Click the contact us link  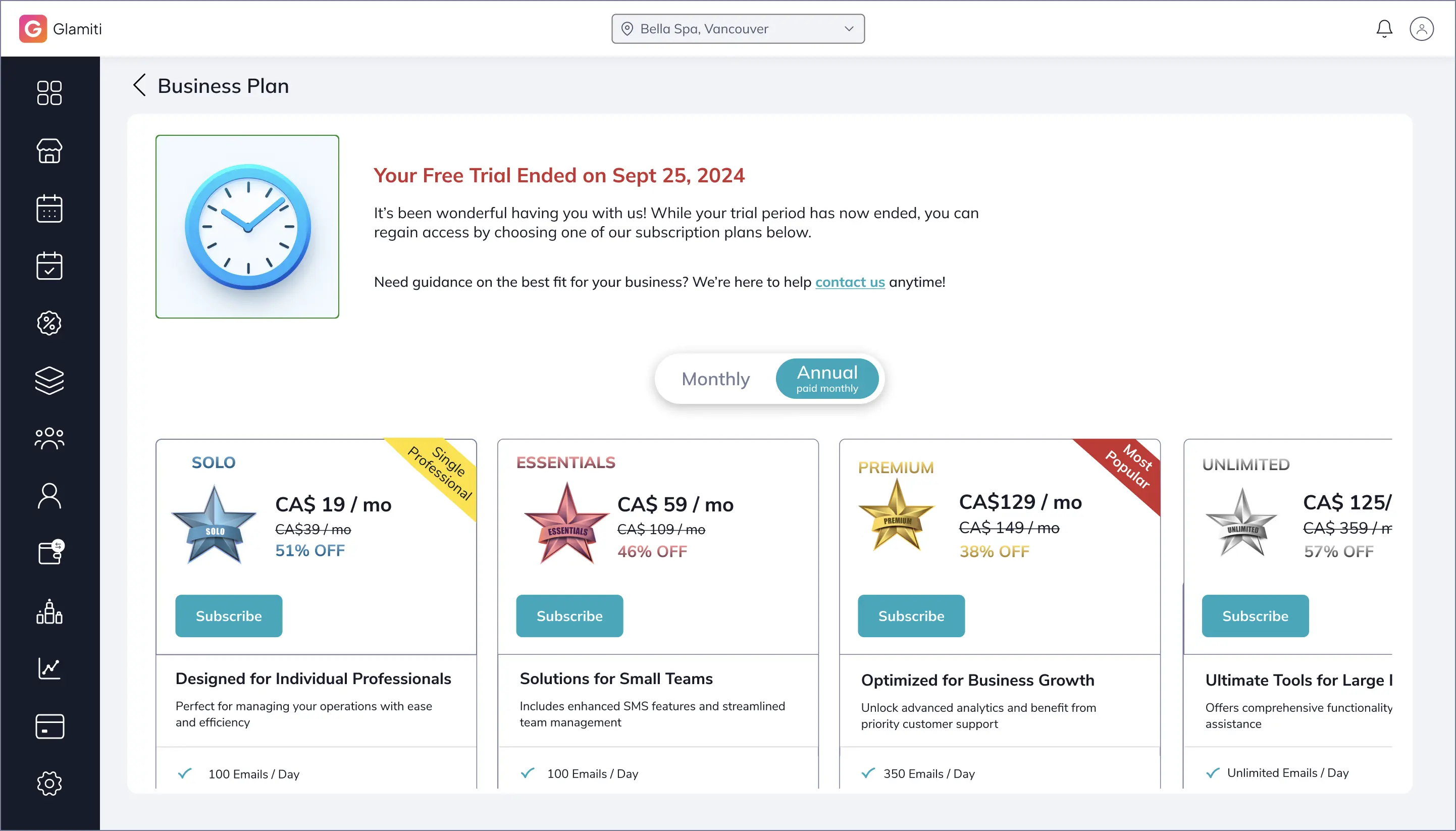tap(849, 282)
